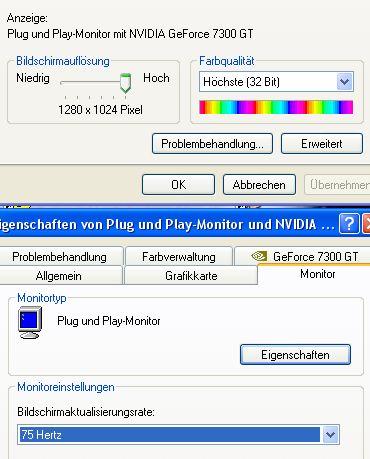Click the Erweitert button

(322, 144)
